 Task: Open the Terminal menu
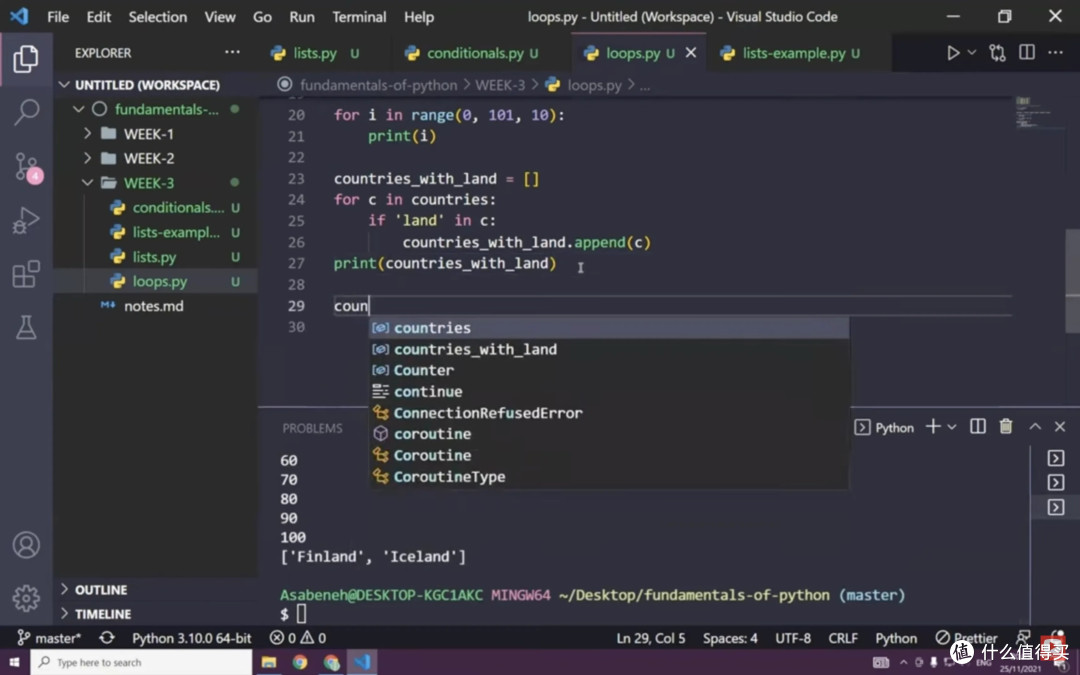[359, 17]
